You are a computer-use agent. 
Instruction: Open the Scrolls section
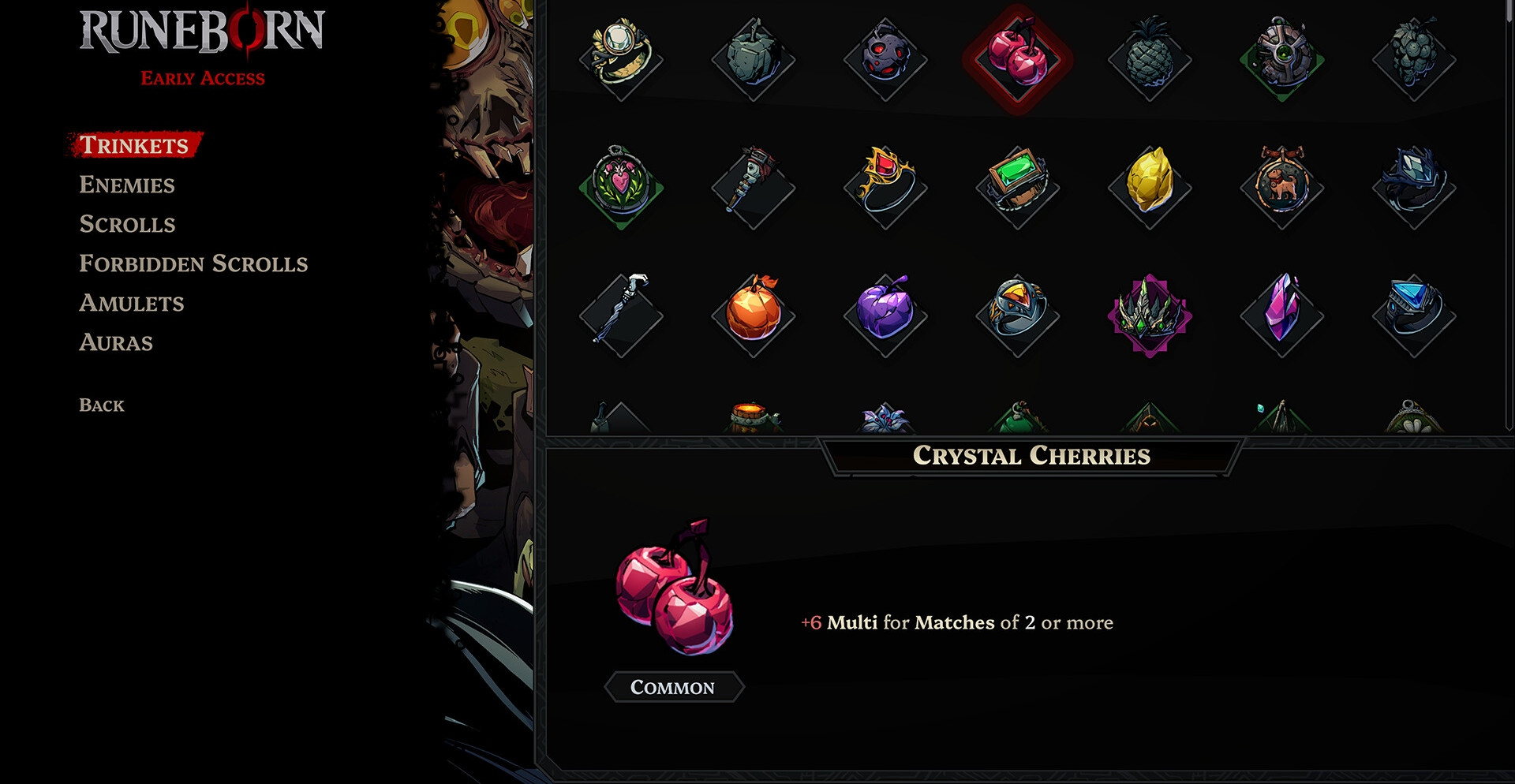click(127, 224)
